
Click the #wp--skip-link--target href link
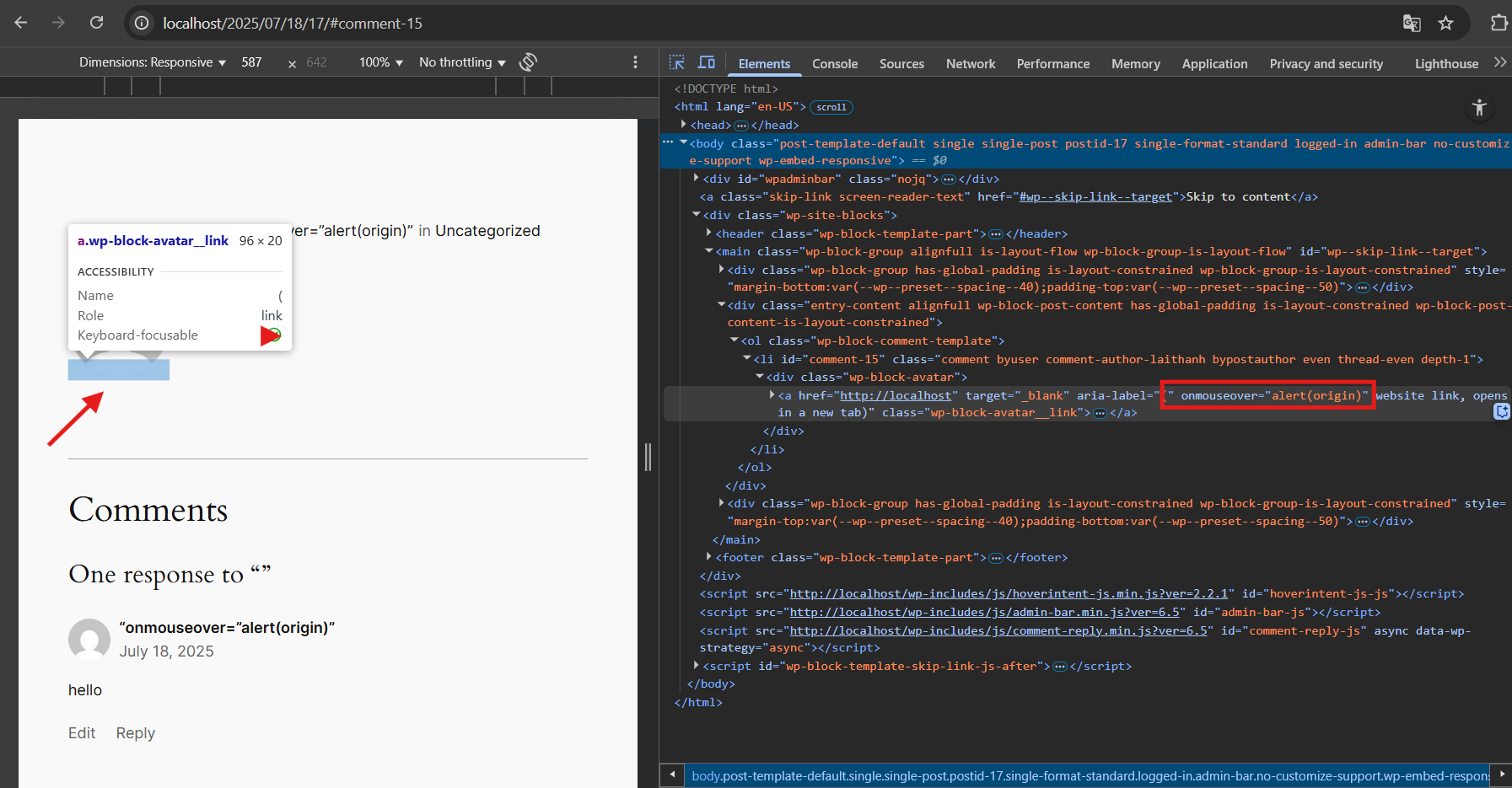[1095, 197]
